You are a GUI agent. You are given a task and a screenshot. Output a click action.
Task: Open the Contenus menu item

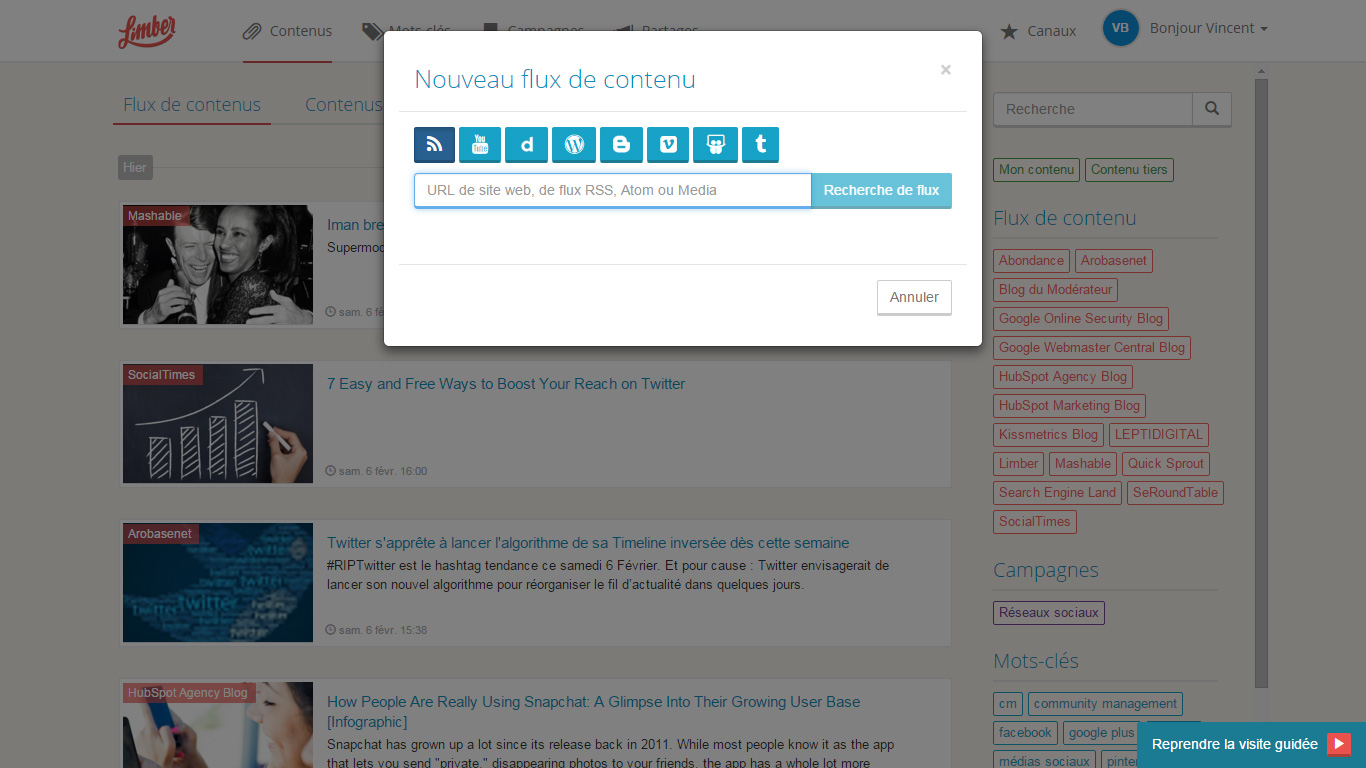coord(287,31)
